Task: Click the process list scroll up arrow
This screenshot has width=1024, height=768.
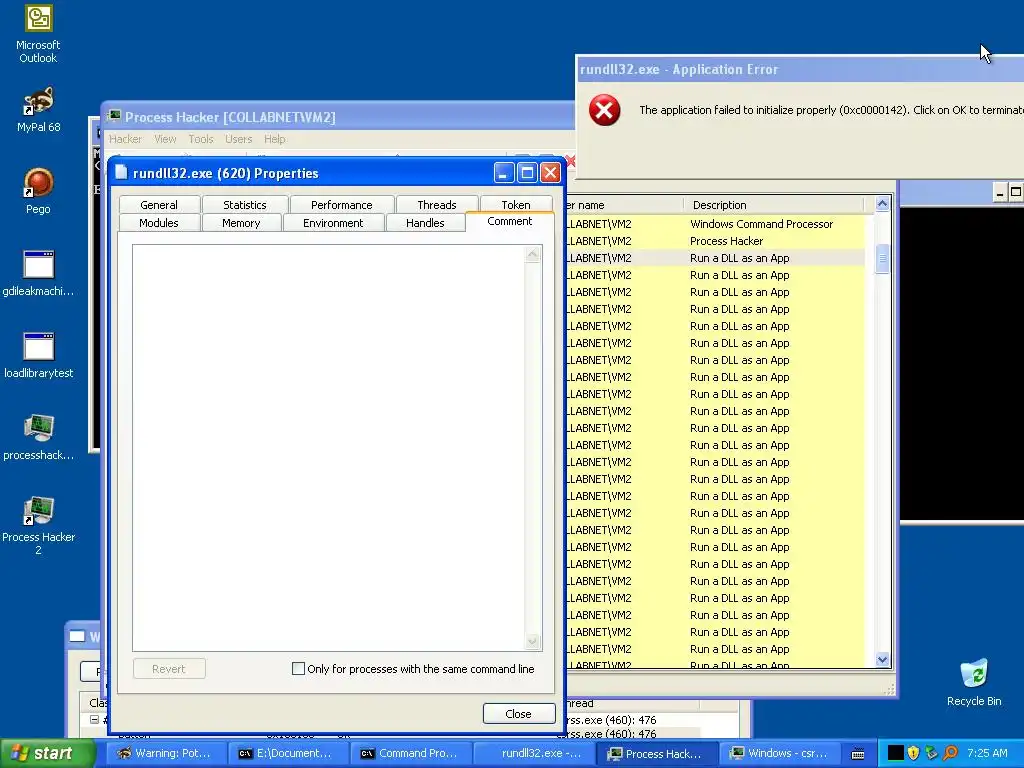Action: [x=882, y=204]
